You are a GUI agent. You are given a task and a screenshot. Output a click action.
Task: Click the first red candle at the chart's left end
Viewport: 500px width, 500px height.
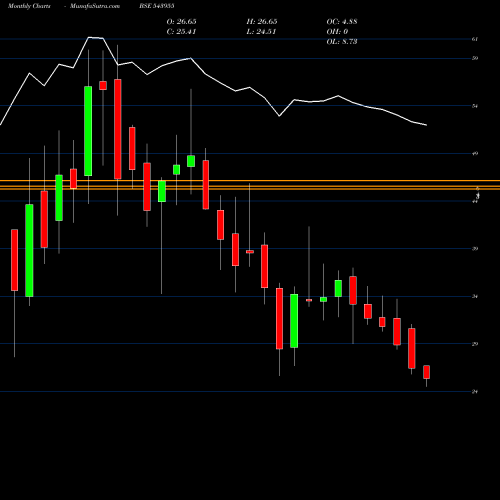click(14, 260)
